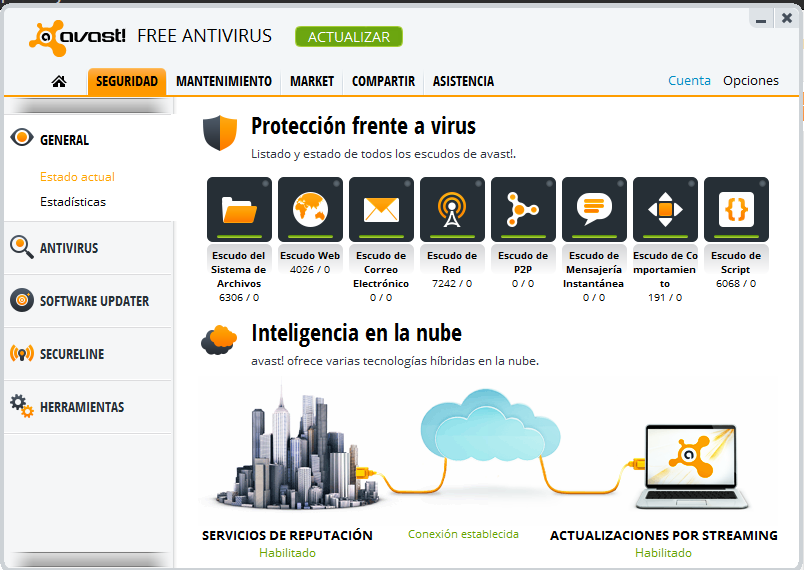Click the 6068 / 0 script shield count
Screen dimensions: 804x570
736,283
